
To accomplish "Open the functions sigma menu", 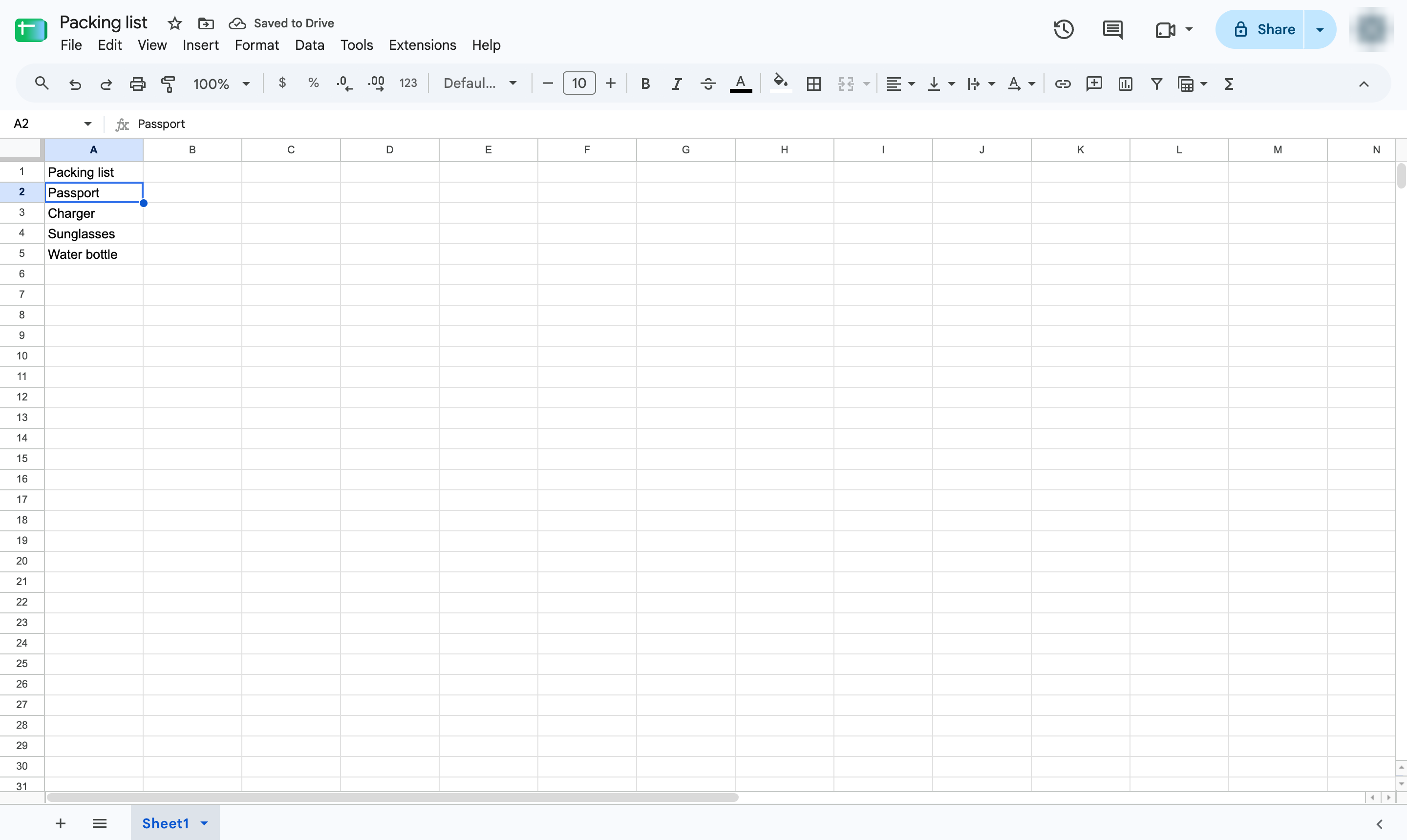I will (1229, 84).
